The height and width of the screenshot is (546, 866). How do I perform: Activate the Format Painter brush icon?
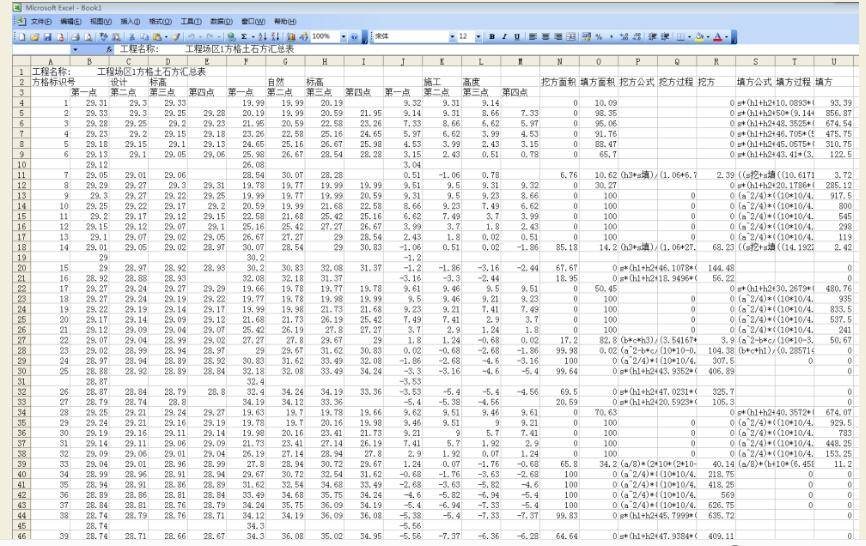click(177, 37)
